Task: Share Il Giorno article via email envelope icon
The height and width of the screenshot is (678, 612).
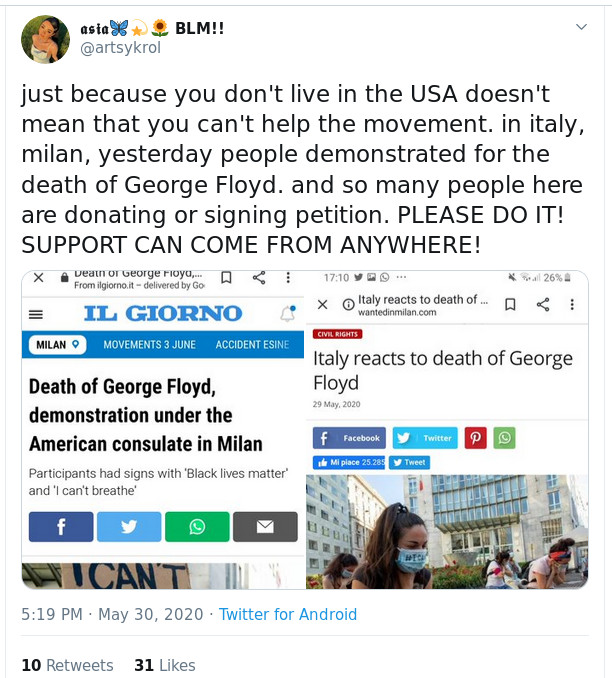Action: [x=265, y=527]
